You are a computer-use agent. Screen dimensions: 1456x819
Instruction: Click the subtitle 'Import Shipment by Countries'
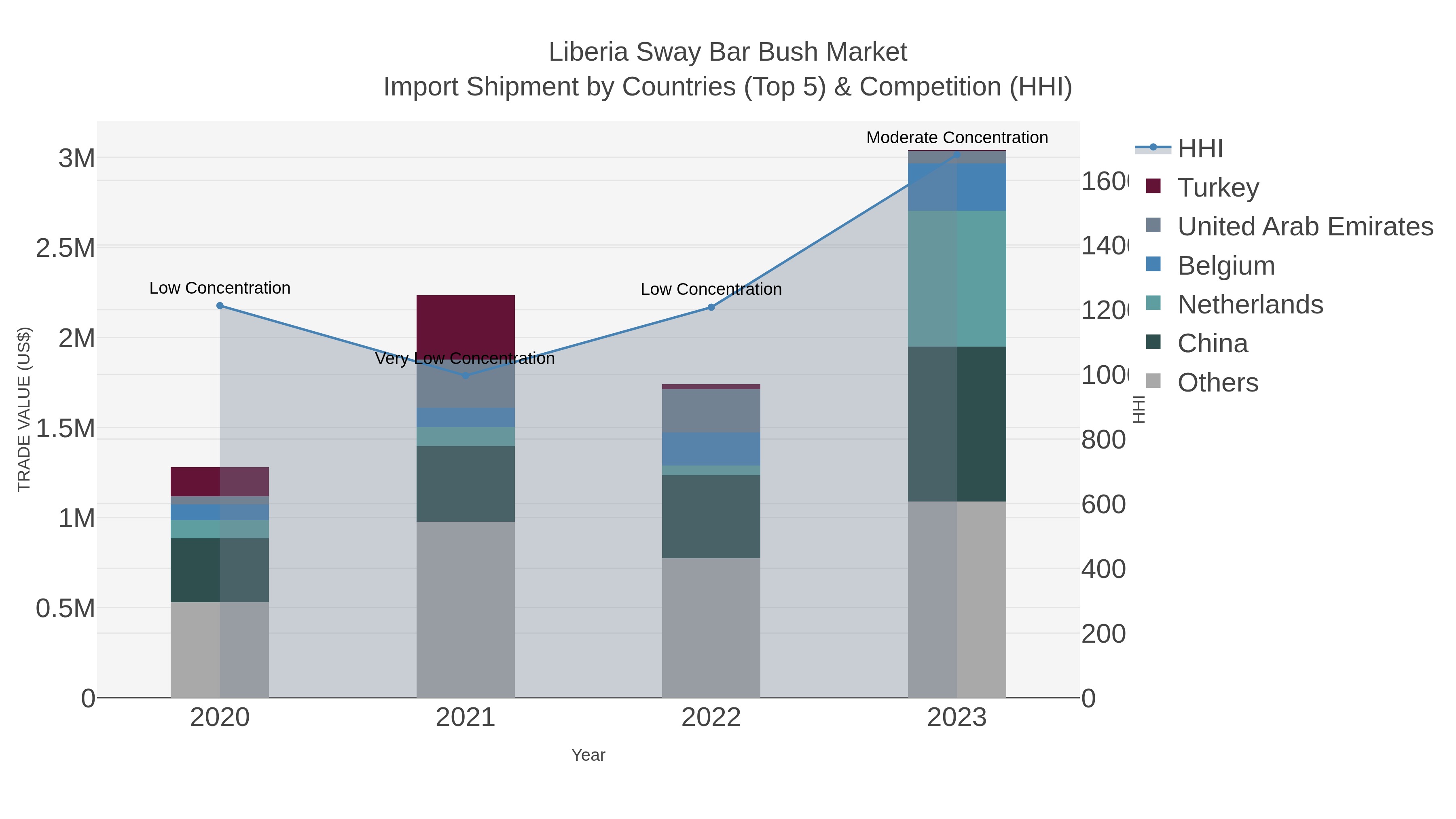click(559, 87)
